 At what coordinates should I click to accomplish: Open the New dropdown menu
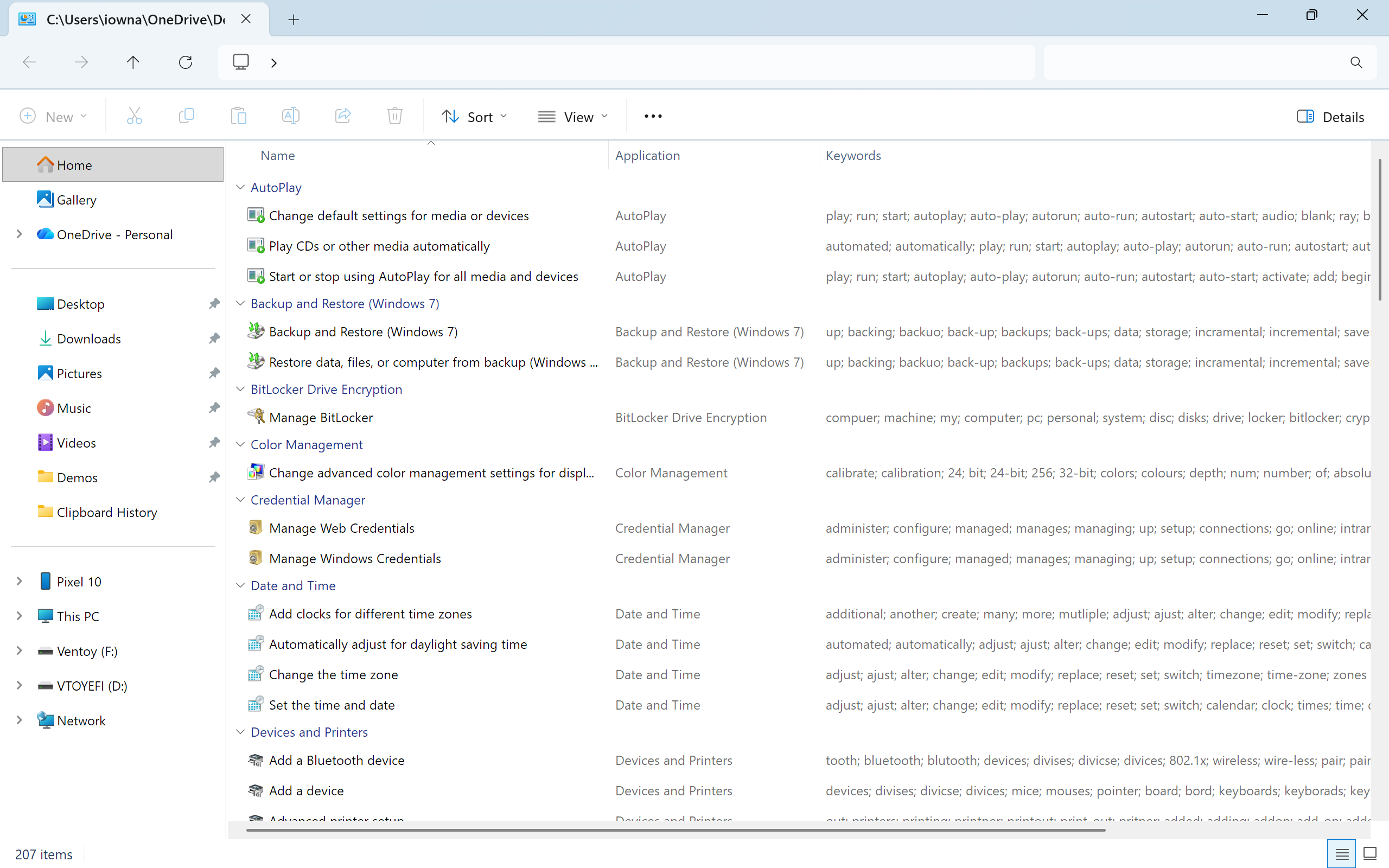point(53,117)
